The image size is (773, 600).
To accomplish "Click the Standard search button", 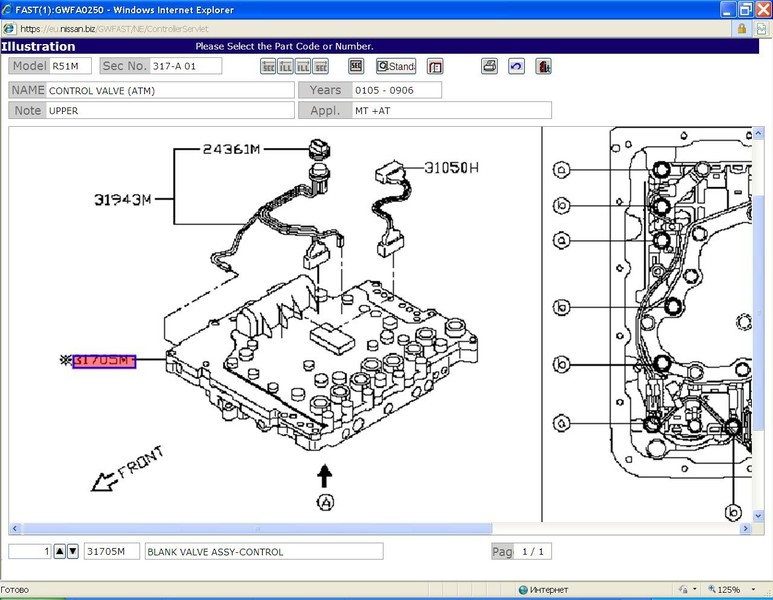I will tap(396, 67).
